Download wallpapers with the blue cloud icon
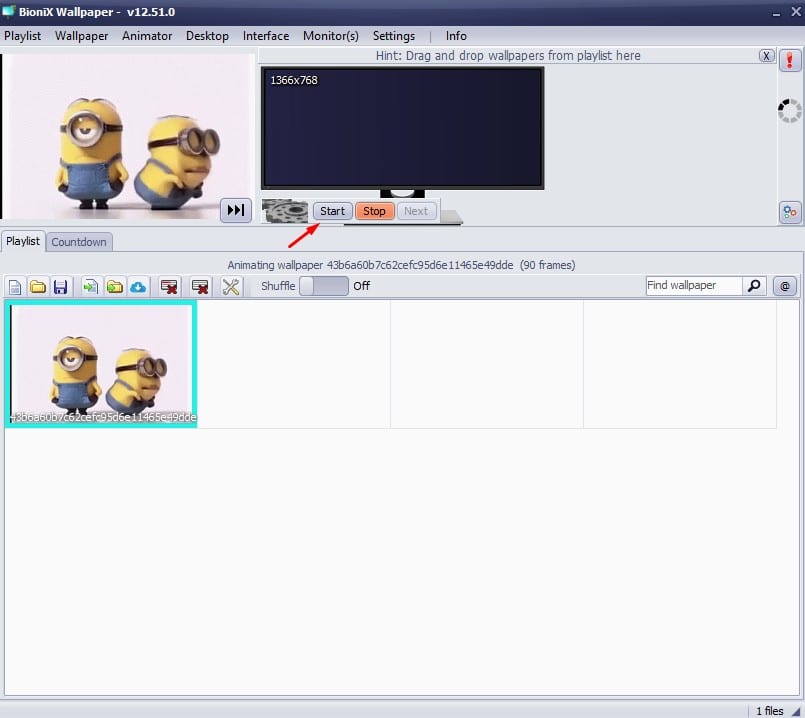This screenshot has width=805, height=718. [138, 286]
